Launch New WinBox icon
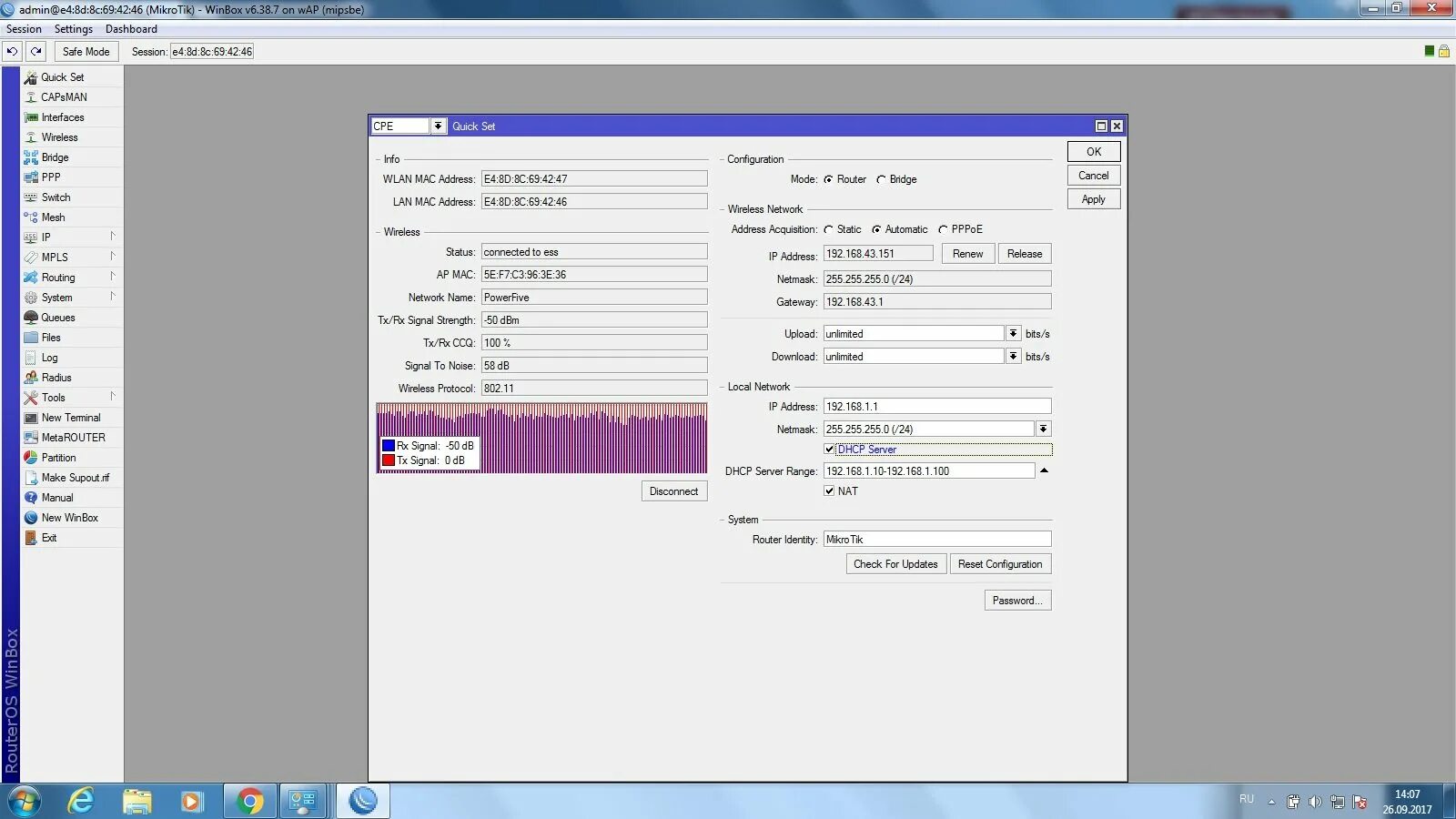The width and height of the screenshot is (1456, 819). point(31,518)
